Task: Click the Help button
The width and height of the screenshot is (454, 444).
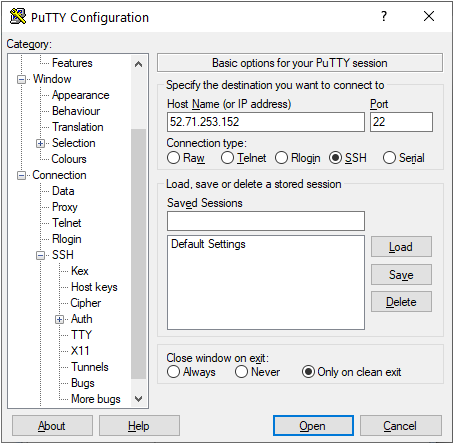Action: coord(139,426)
